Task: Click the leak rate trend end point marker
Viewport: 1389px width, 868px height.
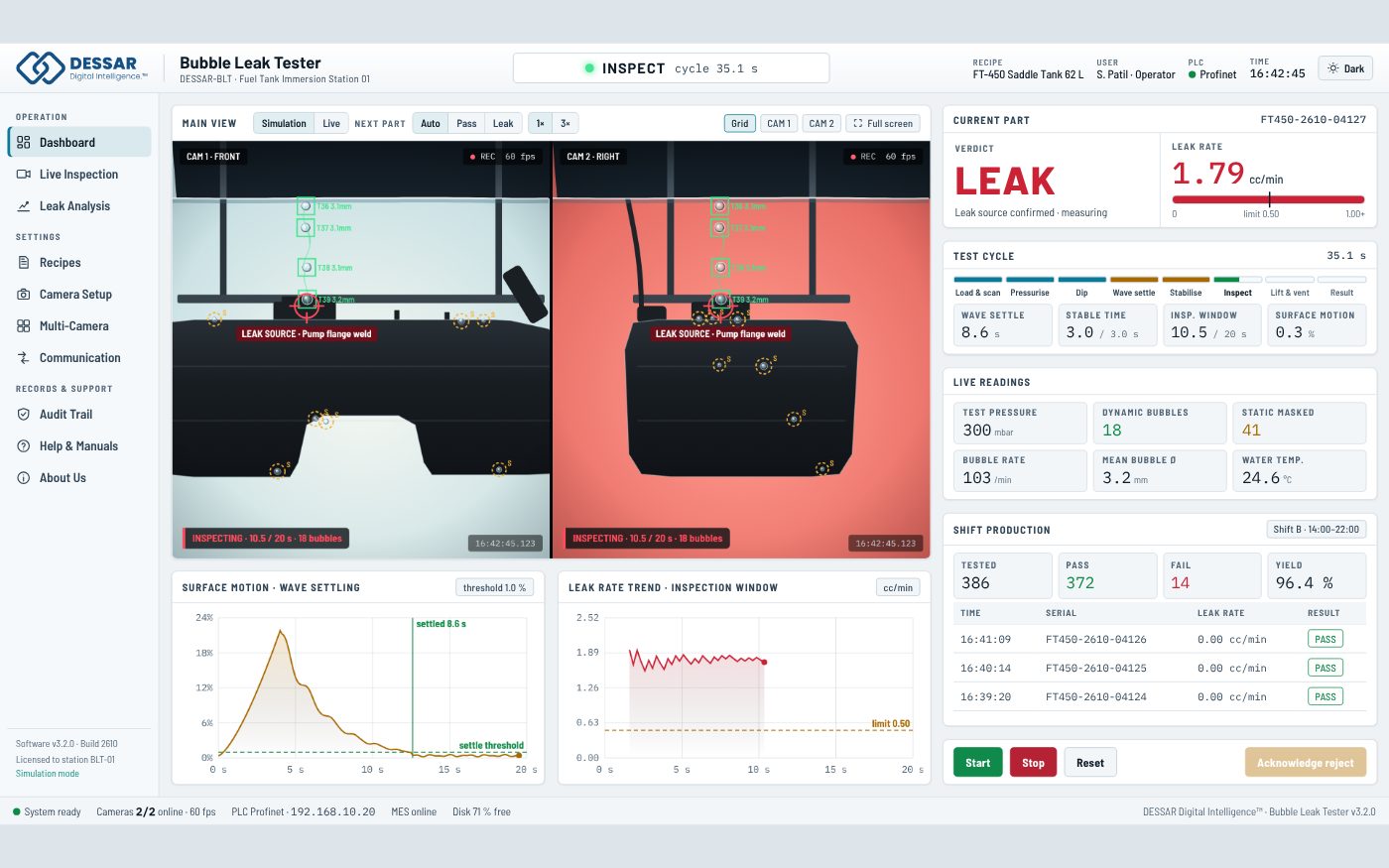Action: [x=764, y=662]
